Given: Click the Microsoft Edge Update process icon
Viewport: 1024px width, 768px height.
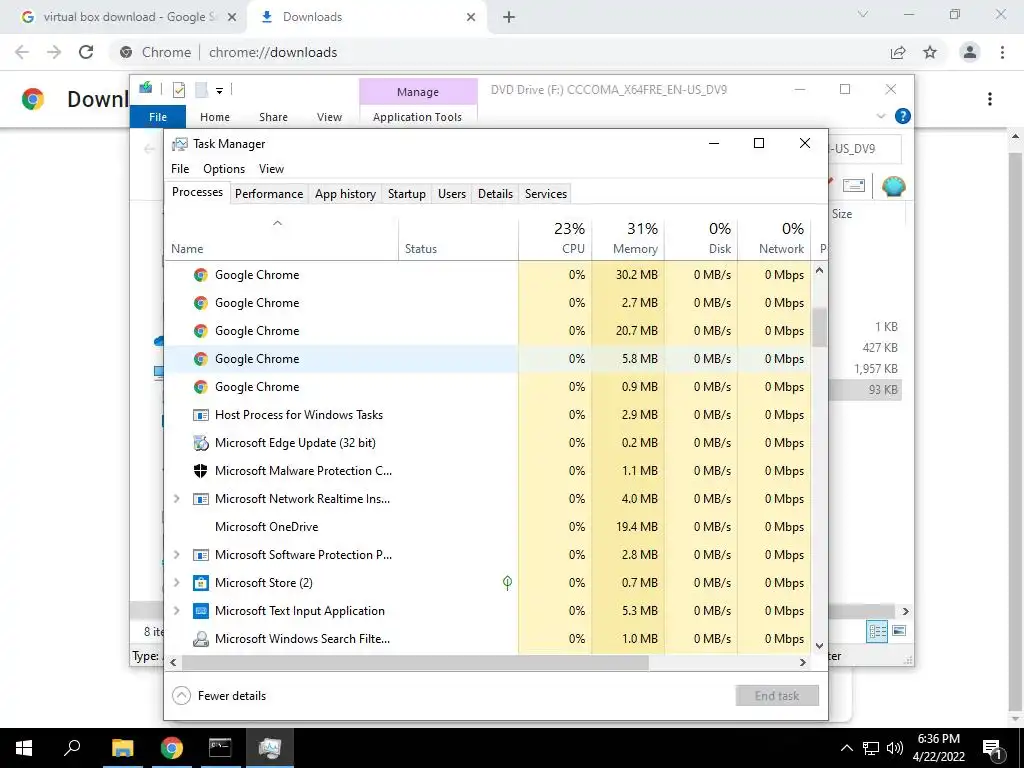Looking at the screenshot, I should tap(200, 443).
